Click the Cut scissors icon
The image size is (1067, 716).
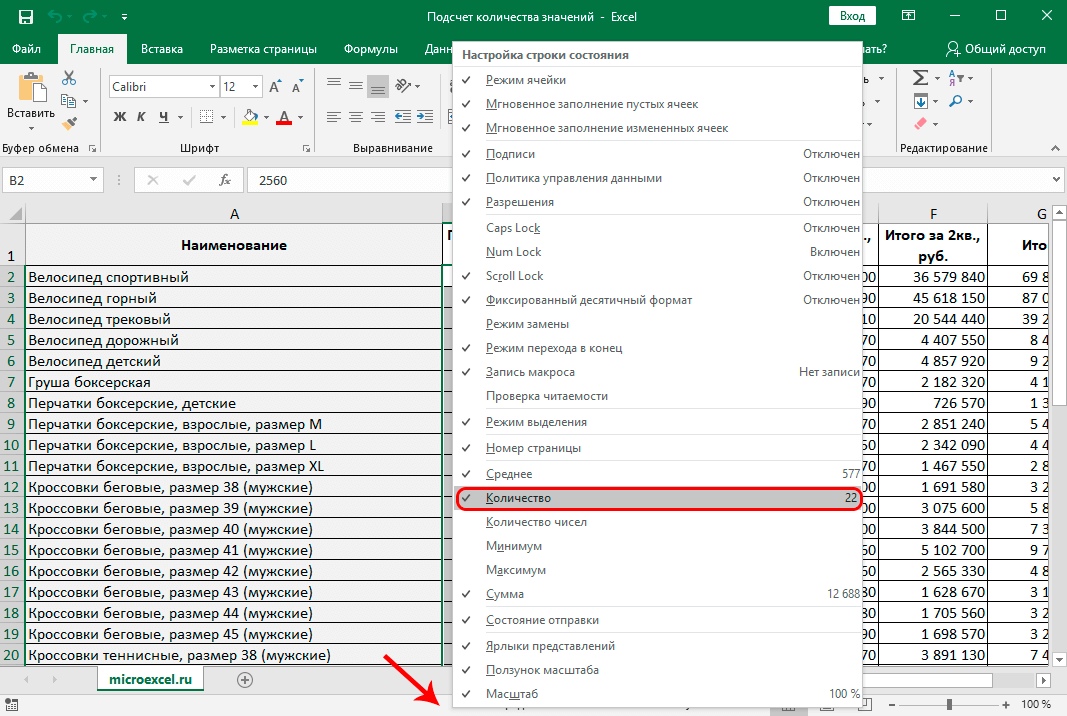click(69, 78)
